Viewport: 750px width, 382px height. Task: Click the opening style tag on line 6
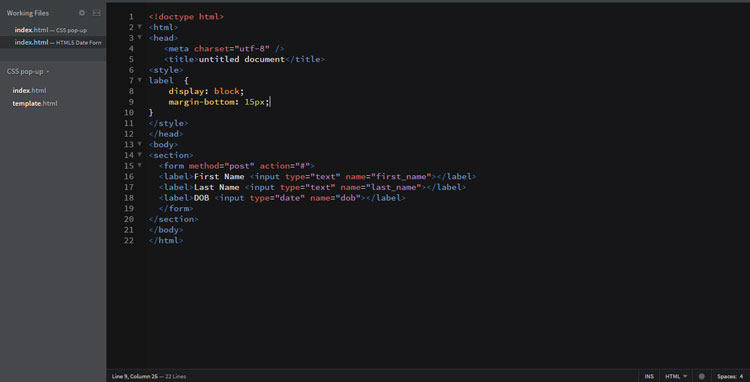click(166, 70)
